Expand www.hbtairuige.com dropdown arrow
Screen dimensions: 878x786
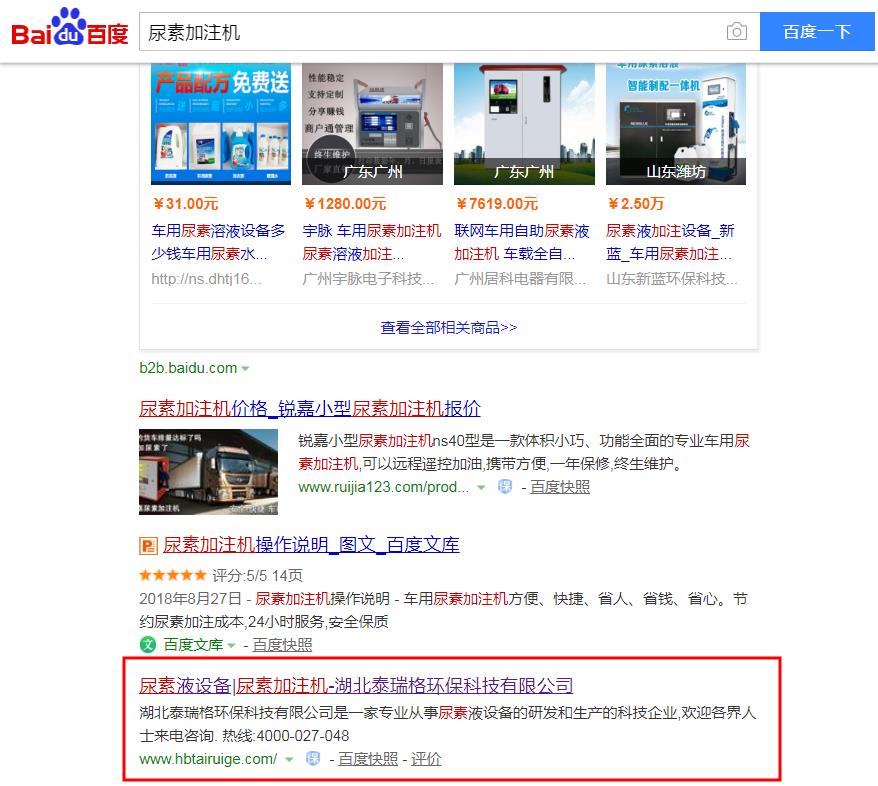289,760
